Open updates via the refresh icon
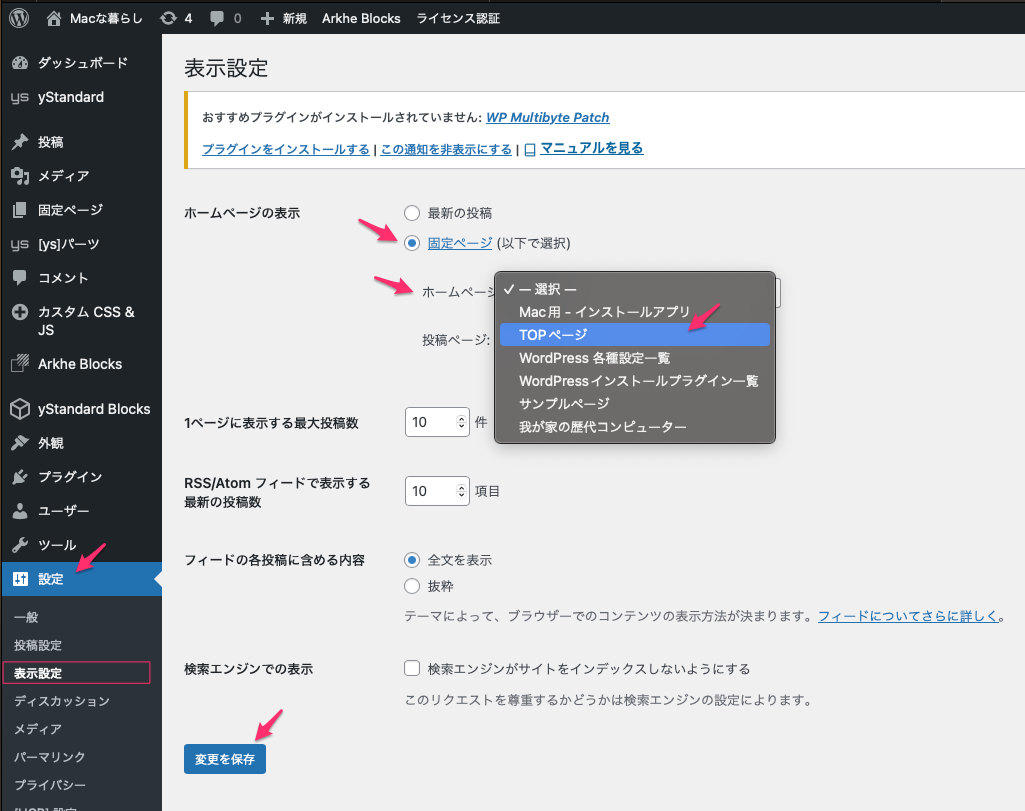Image resolution: width=1025 pixels, height=811 pixels. pos(169,18)
